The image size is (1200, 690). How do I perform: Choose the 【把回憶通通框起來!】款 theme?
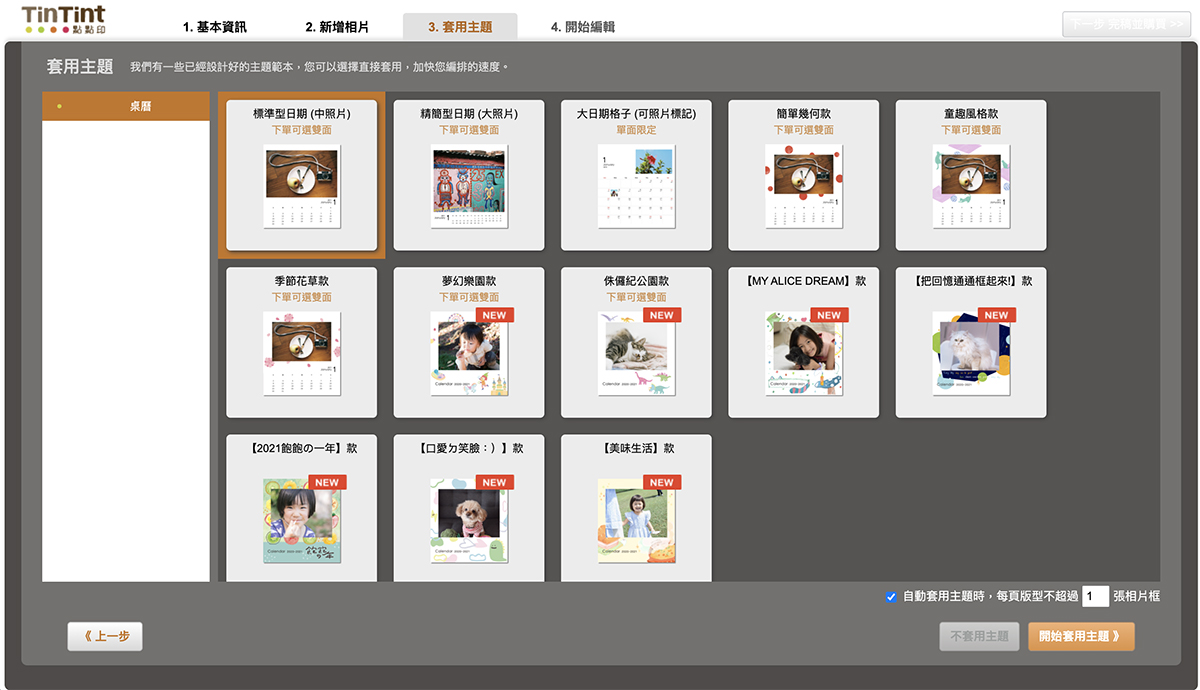point(971,342)
